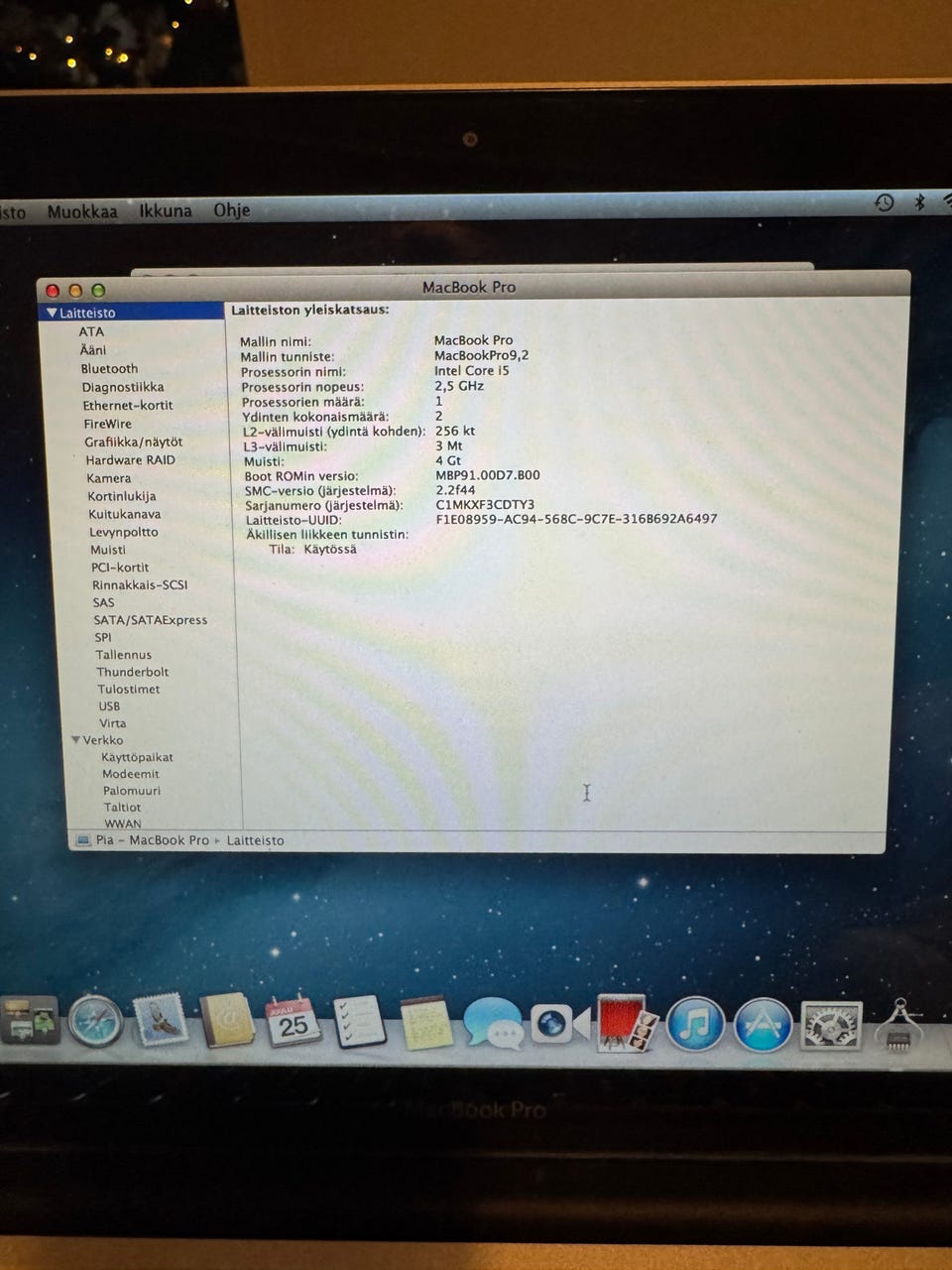Click the SMC version 2.2f44 value
952x1270 pixels.
click(455, 490)
